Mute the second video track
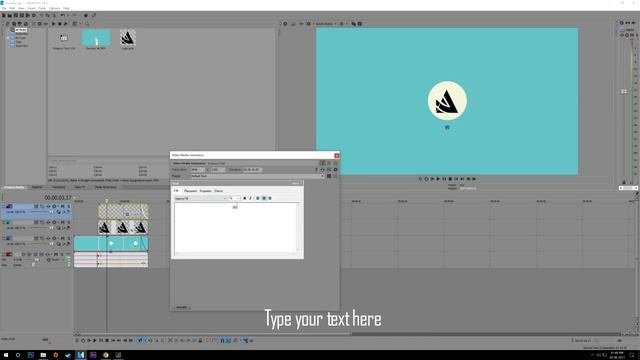Viewport: 640px width, 360px height. point(62,222)
